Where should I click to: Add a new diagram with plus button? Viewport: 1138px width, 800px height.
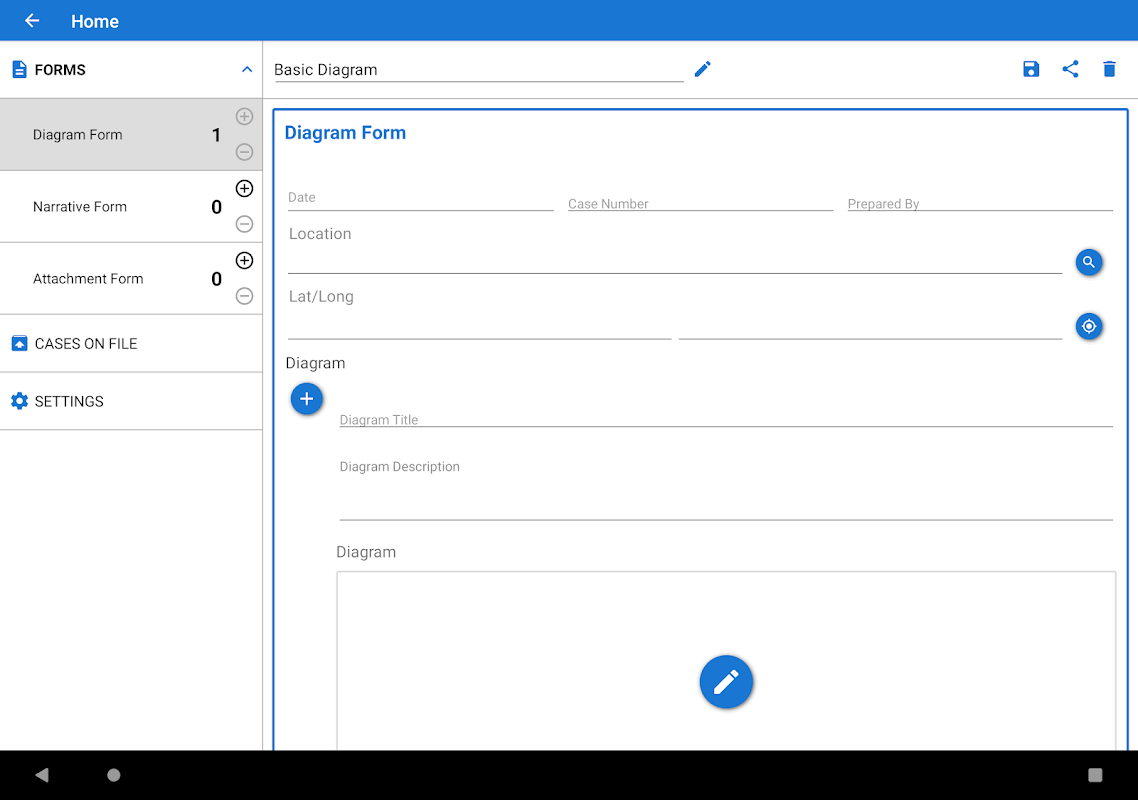tap(306, 399)
